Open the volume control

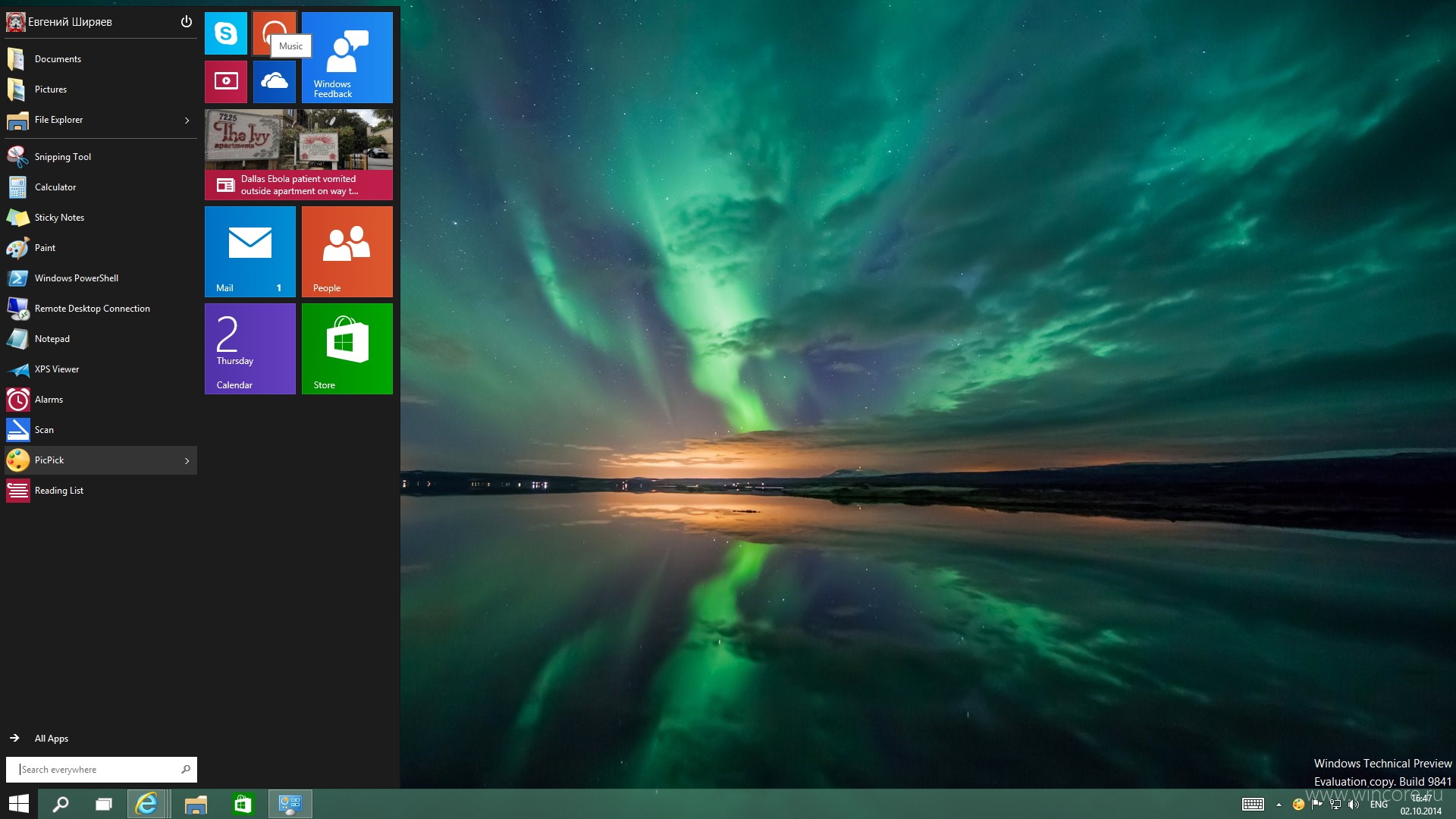tap(1354, 805)
